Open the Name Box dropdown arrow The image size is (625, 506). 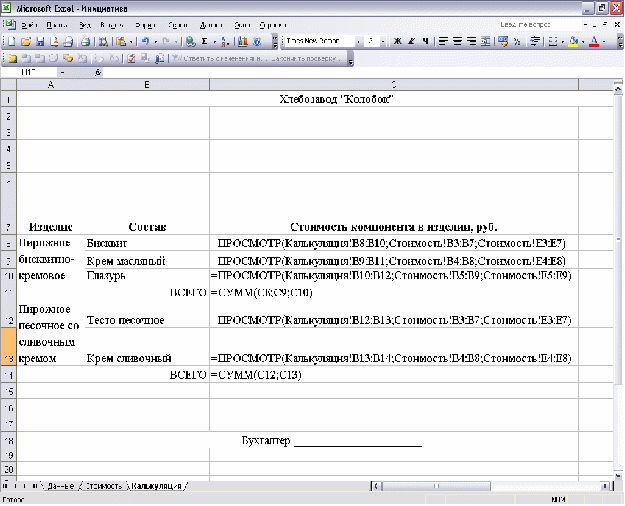pyautogui.click(x=62, y=73)
